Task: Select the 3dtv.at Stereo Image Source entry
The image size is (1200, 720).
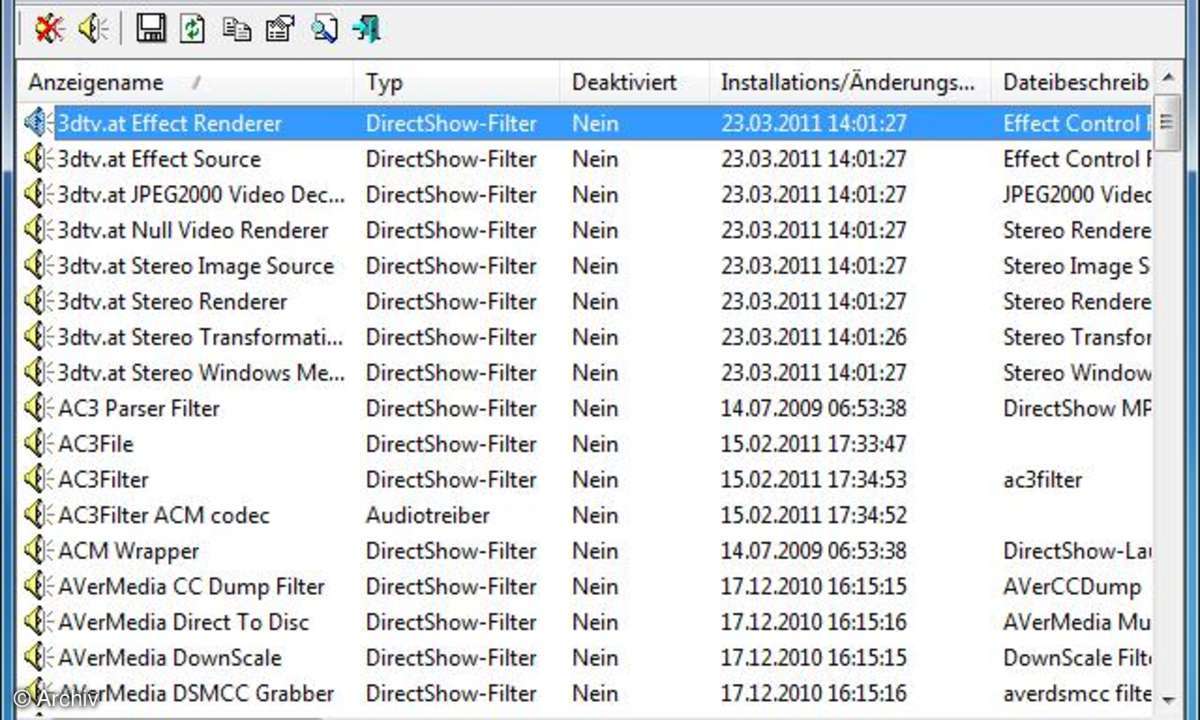Action: click(x=196, y=266)
